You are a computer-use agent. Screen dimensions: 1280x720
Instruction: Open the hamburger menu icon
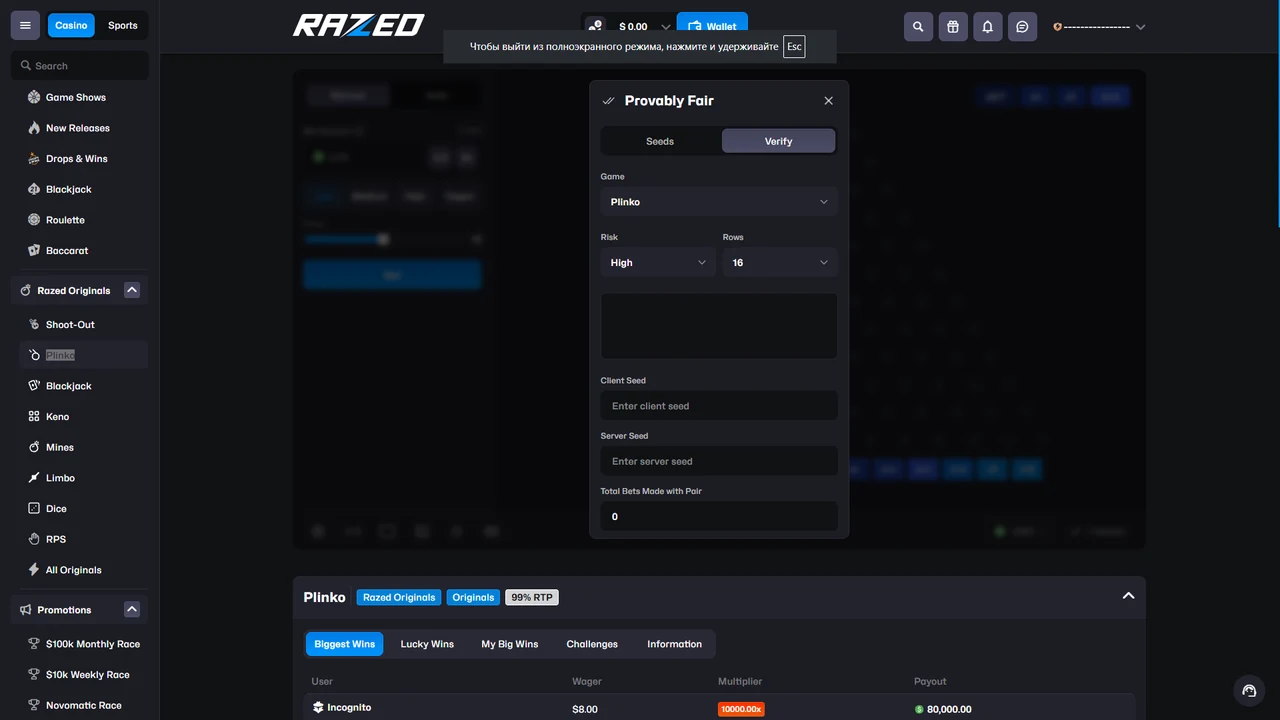pyautogui.click(x=25, y=26)
